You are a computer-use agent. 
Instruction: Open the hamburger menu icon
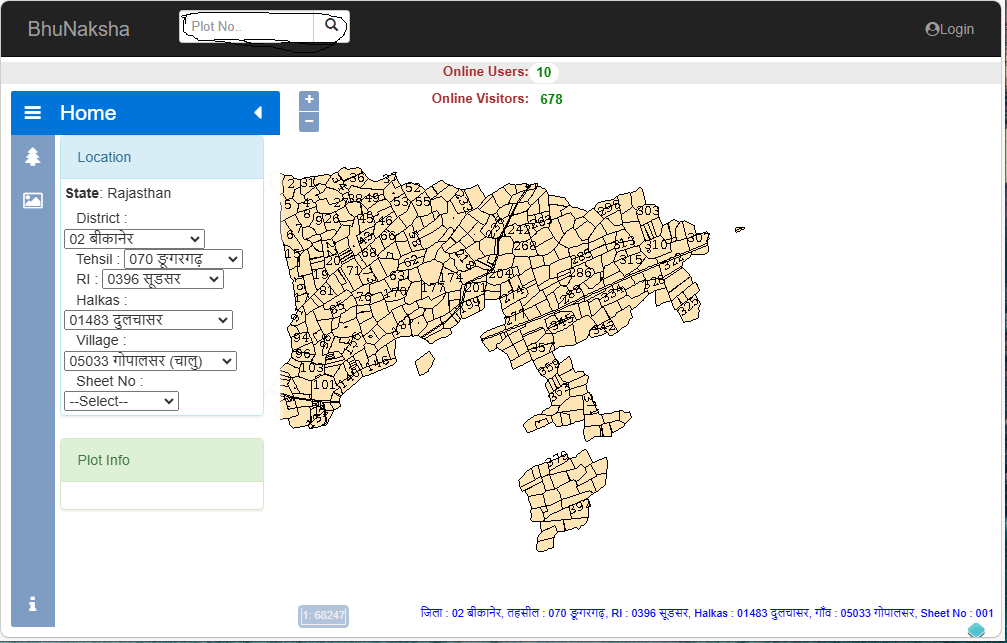click(x=33, y=113)
